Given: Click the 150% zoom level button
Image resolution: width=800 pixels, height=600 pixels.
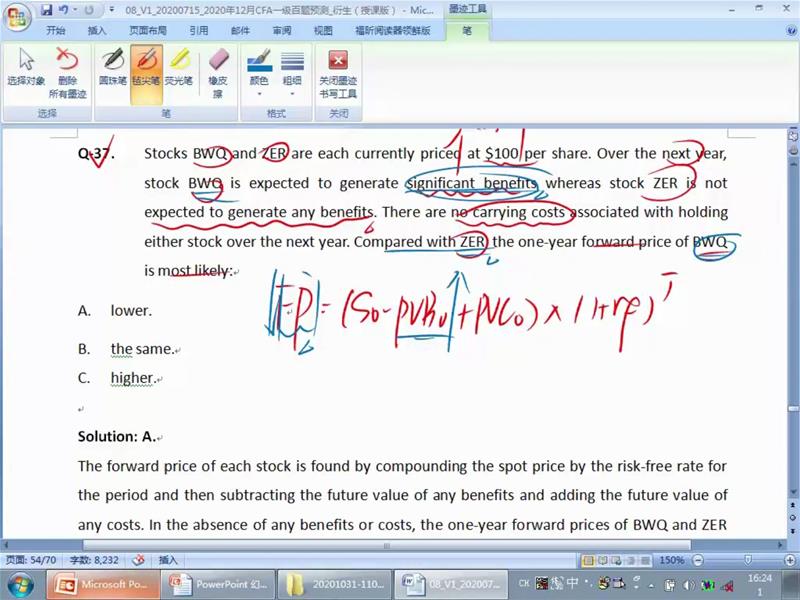Looking at the screenshot, I should [671, 561].
